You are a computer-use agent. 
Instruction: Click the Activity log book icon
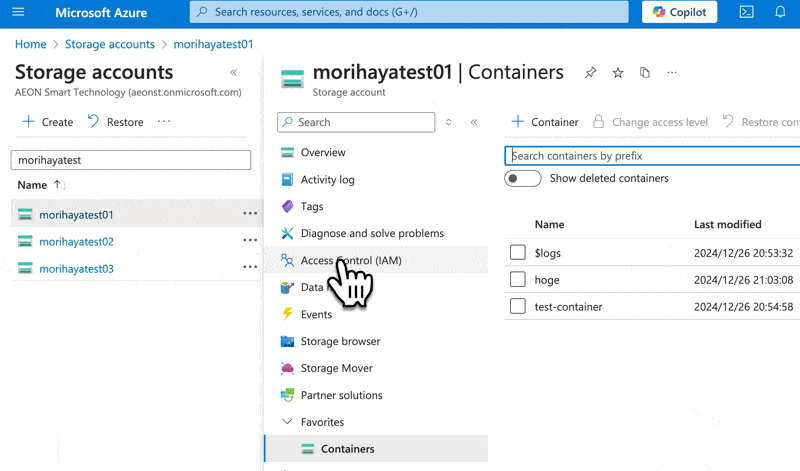(x=287, y=179)
